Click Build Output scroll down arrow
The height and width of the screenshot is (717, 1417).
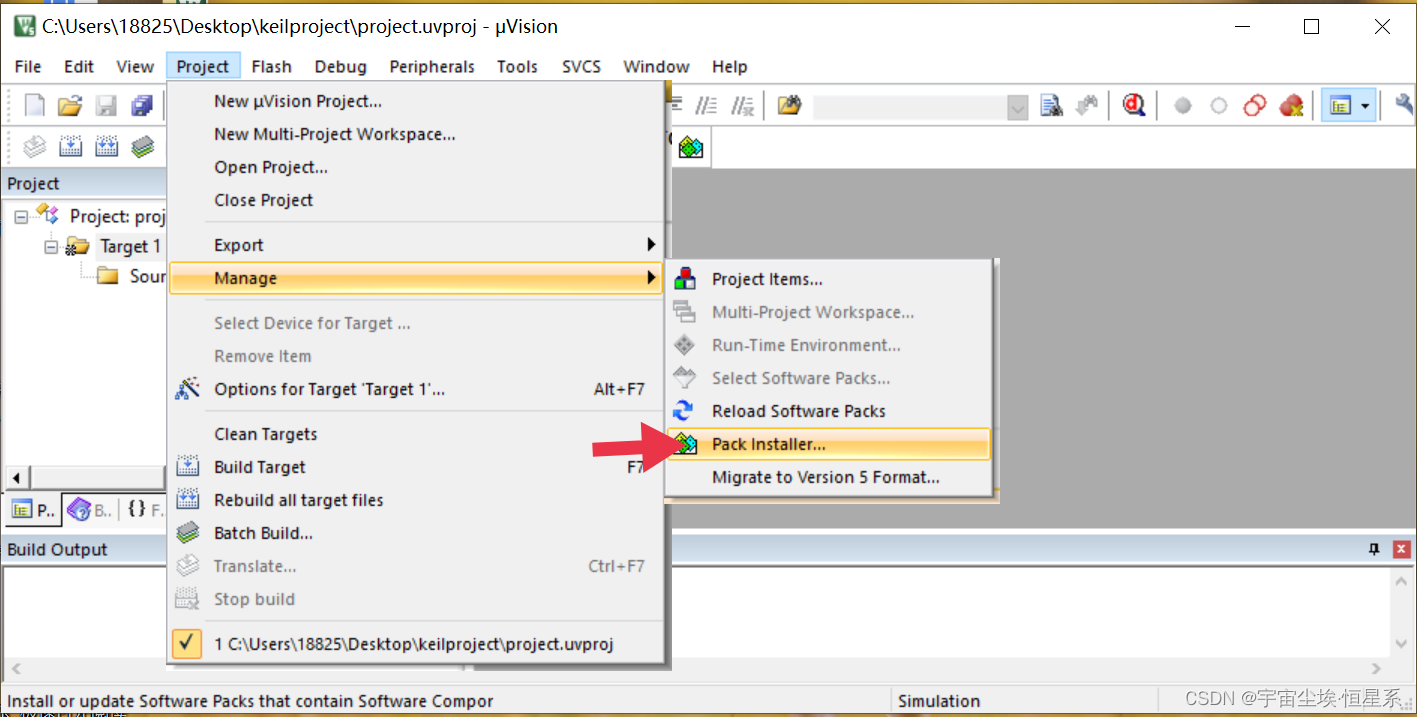(x=1401, y=644)
